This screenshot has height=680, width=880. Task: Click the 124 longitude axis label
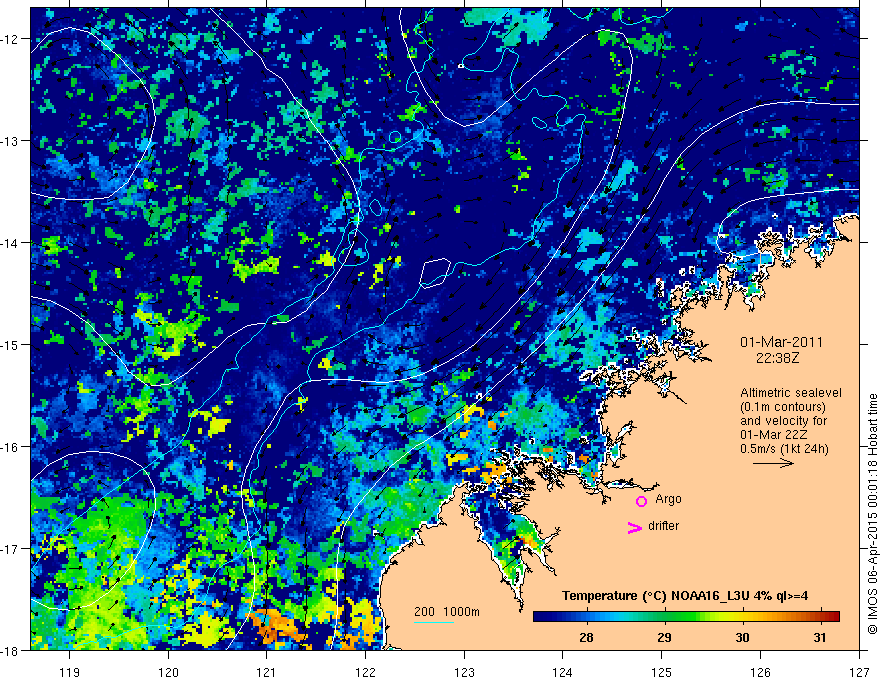point(562,672)
